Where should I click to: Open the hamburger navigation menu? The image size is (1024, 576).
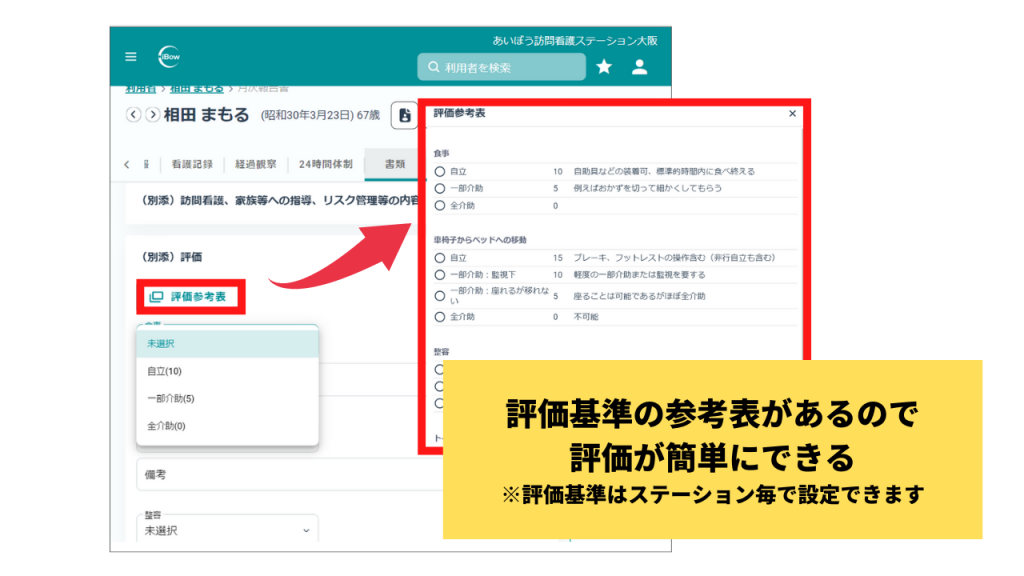[130, 58]
